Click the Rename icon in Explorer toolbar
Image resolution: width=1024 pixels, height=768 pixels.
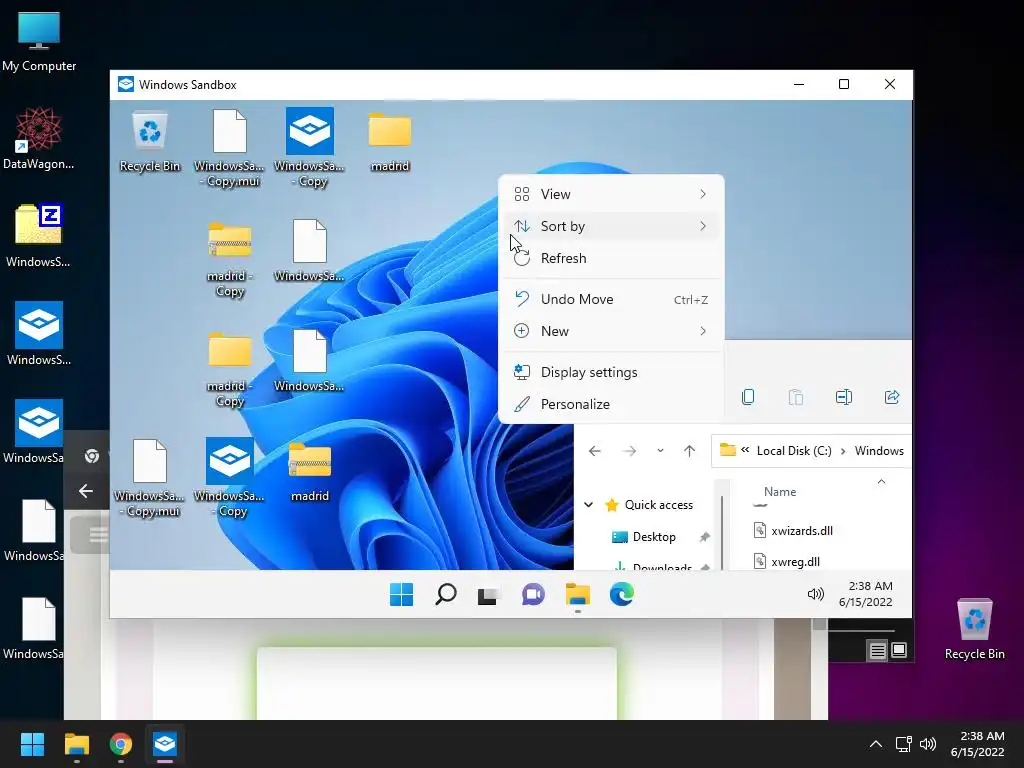[x=844, y=397]
